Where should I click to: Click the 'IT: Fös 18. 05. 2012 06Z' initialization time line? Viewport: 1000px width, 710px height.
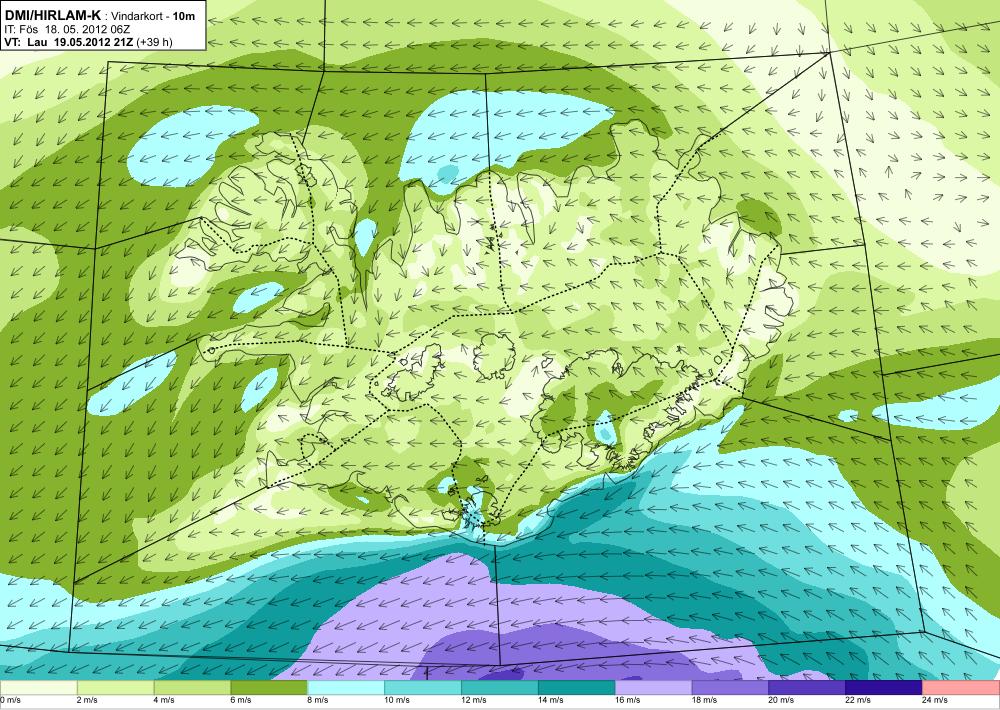[68, 29]
